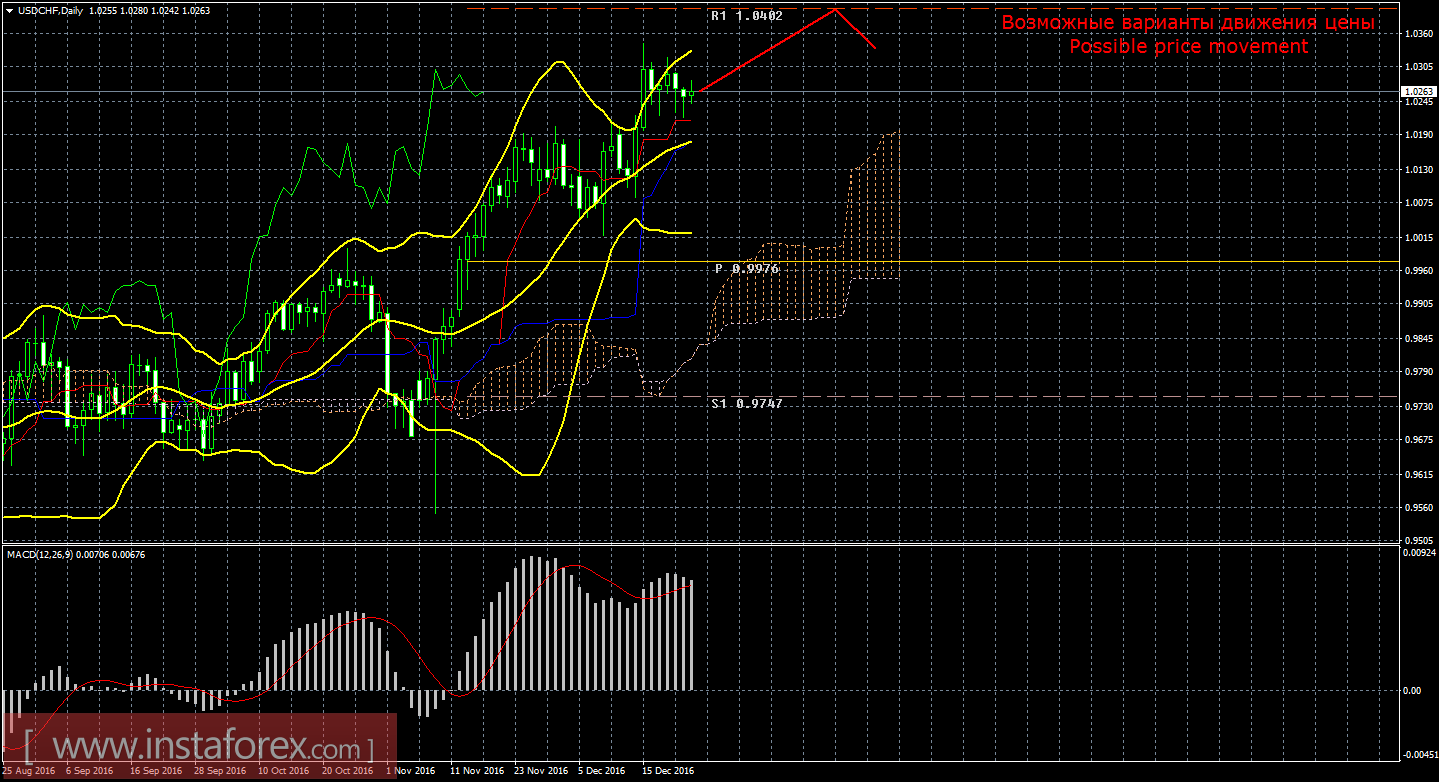Click the 11 Nov 2016 date label
1439x782 pixels.
(476, 772)
